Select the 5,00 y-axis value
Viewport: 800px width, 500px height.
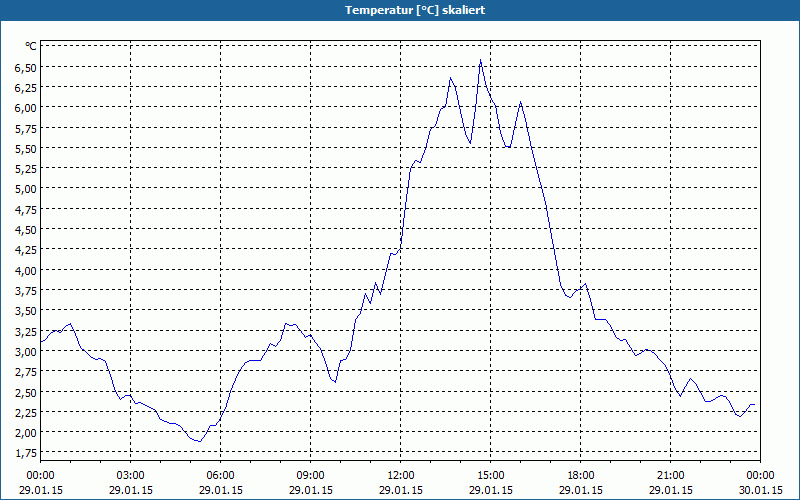point(26,189)
